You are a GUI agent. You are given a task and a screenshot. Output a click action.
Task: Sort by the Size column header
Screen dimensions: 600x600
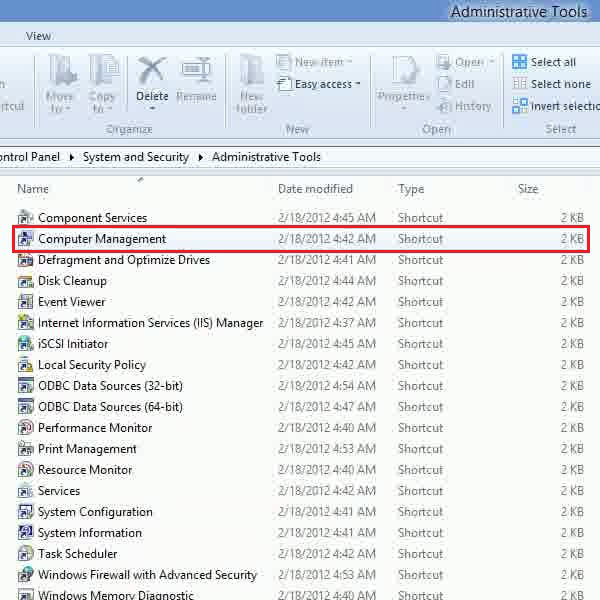(x=528, y=189)
